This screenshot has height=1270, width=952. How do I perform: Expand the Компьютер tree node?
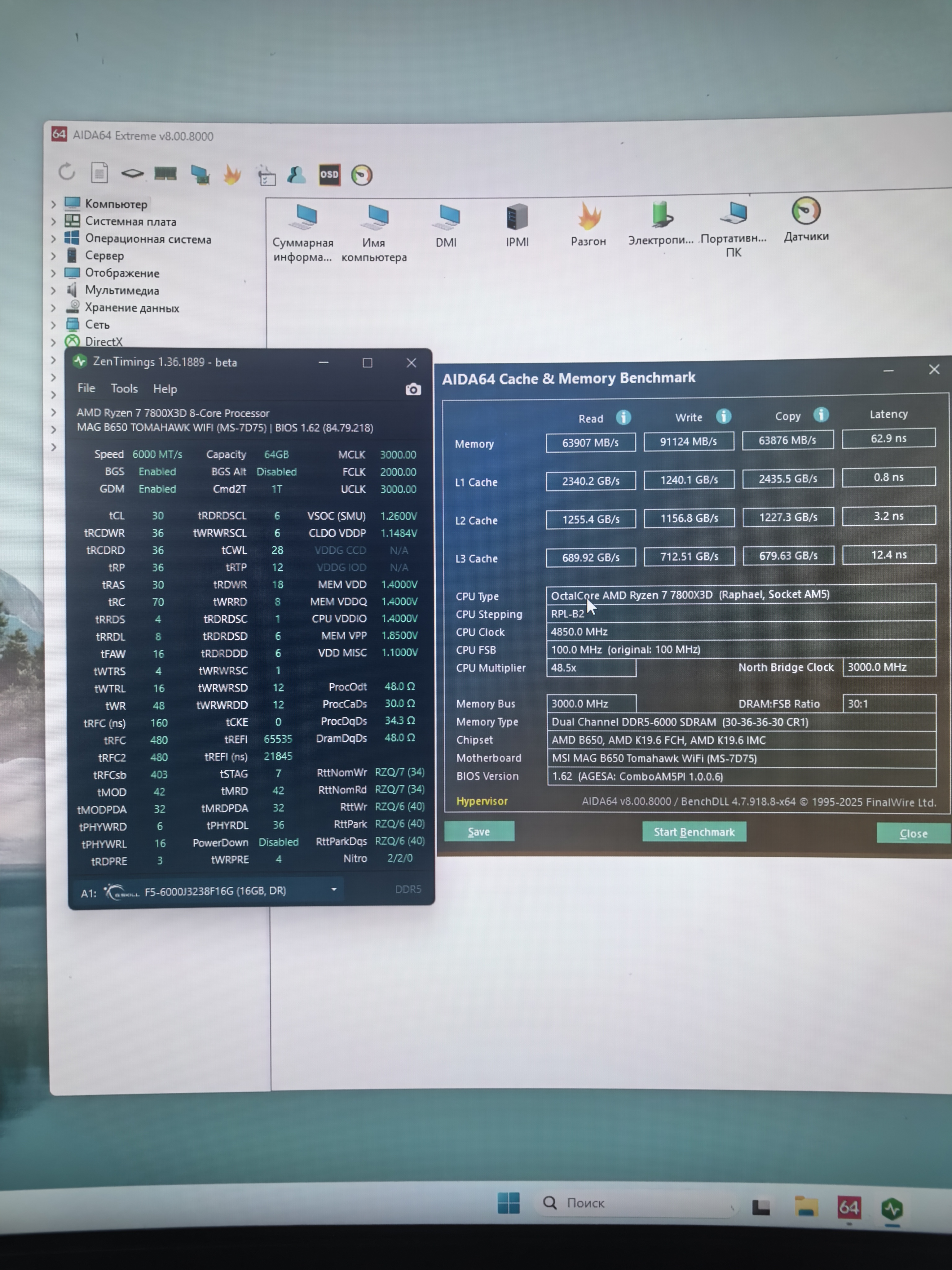pyautogui.click(x=53, y=204)
